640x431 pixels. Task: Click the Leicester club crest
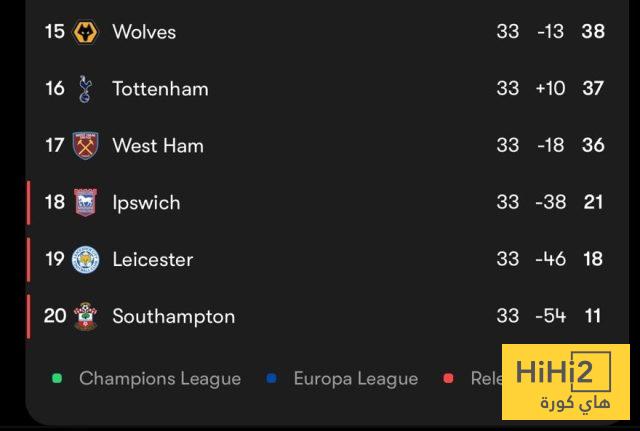(86, 260)
